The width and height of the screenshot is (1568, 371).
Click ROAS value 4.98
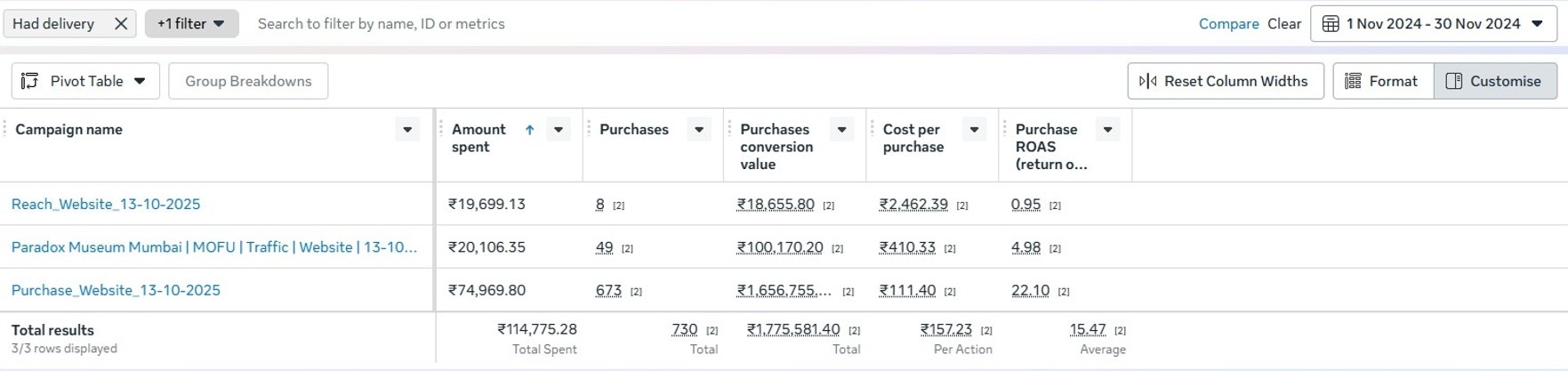1025,247
